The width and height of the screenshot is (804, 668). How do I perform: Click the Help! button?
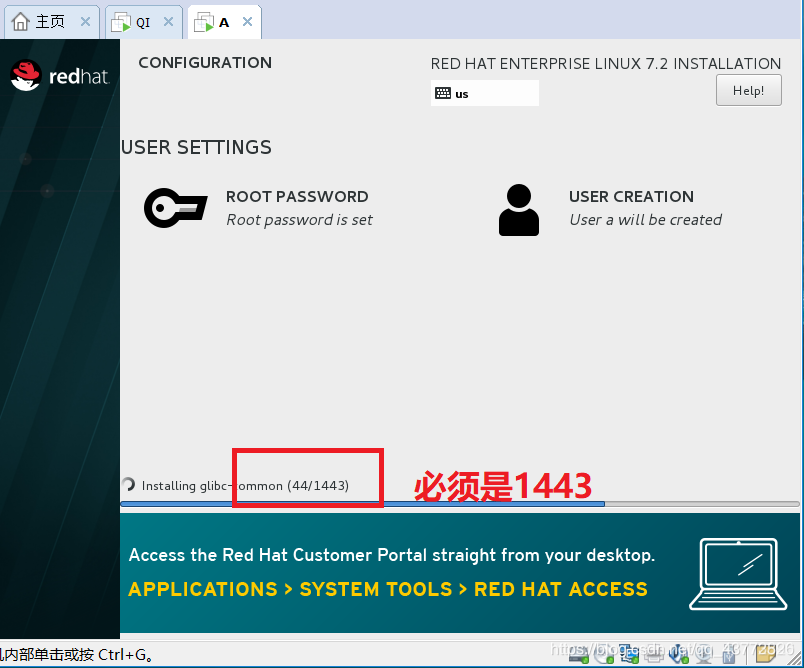tap(749, 90)
